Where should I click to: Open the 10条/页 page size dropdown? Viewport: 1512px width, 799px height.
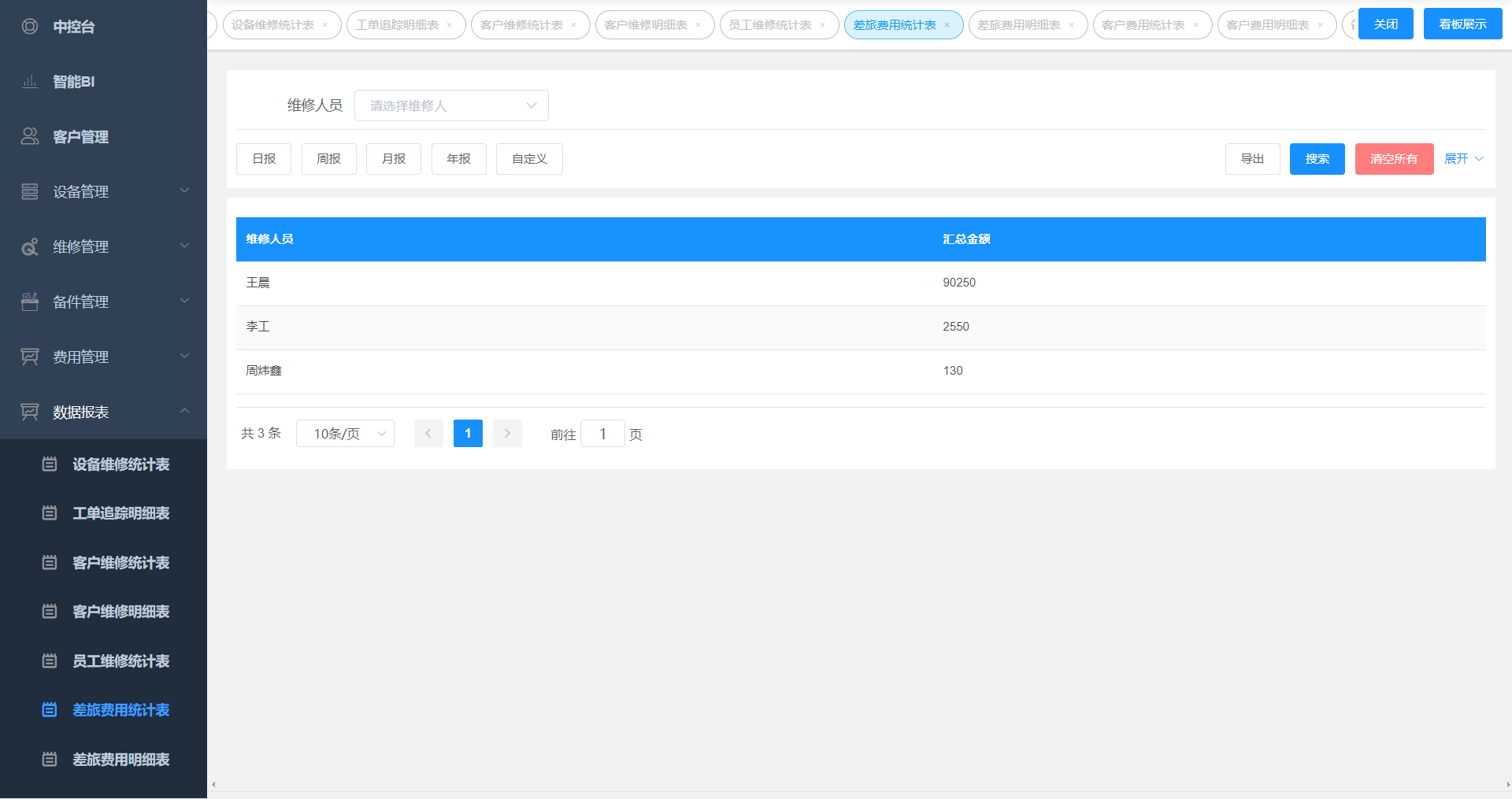(x=345, y=434)
